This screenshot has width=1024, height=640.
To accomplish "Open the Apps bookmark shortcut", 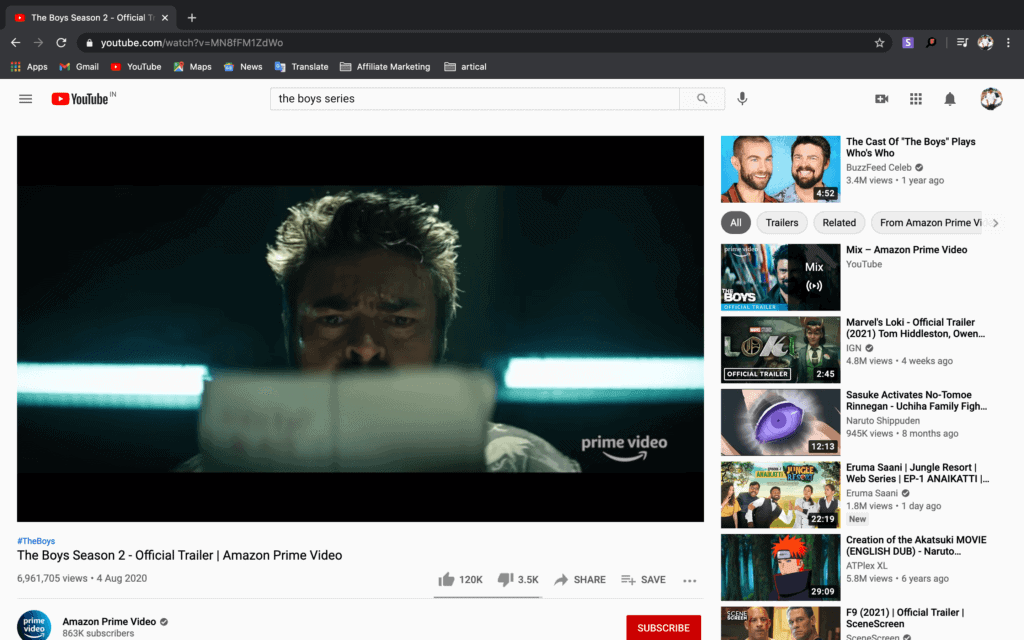I will 29,67.
